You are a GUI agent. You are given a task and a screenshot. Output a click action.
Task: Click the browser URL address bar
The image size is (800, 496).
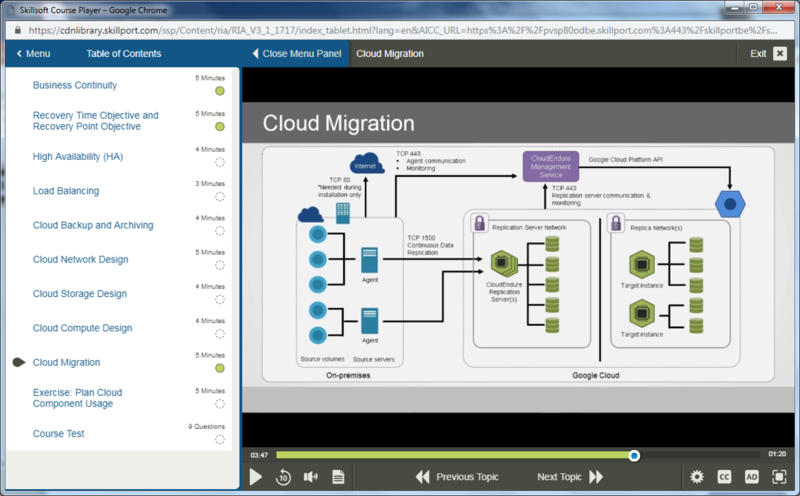(403, 31)
